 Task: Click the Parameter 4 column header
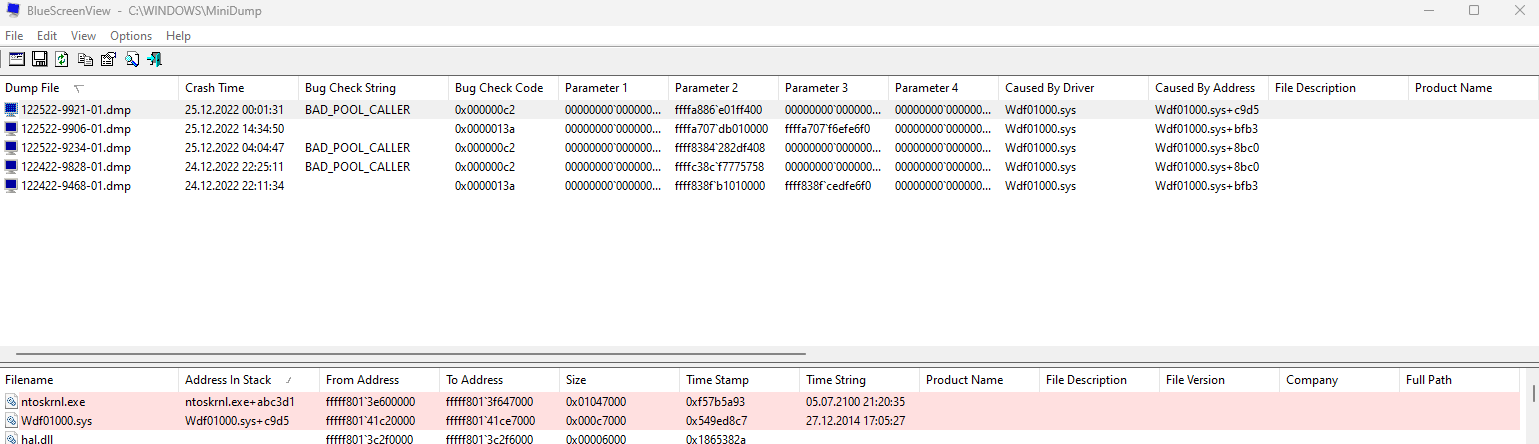coord(944,88)
